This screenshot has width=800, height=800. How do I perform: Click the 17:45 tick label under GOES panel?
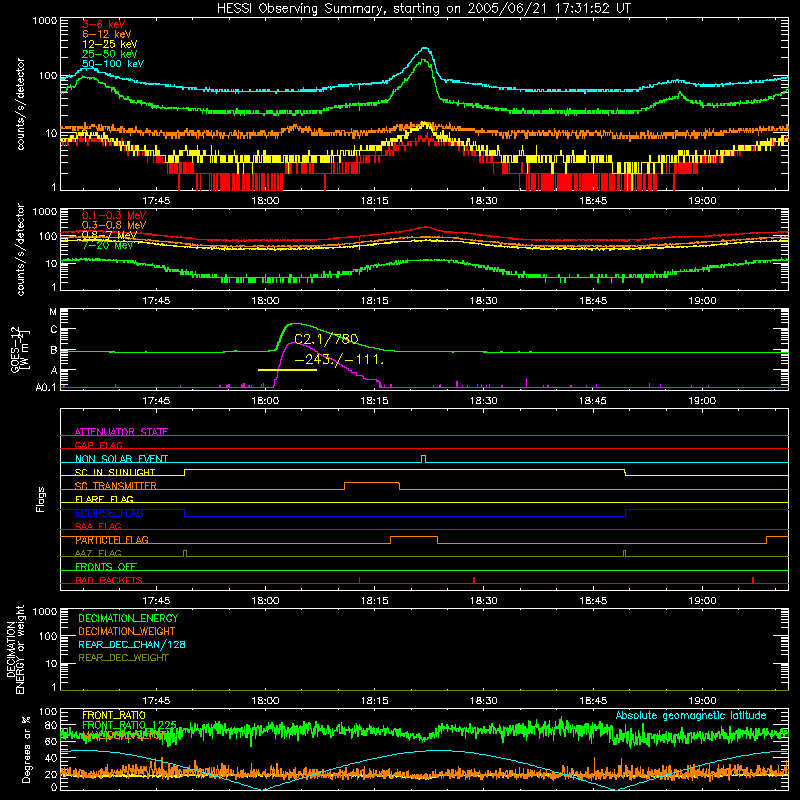[156, 401]
